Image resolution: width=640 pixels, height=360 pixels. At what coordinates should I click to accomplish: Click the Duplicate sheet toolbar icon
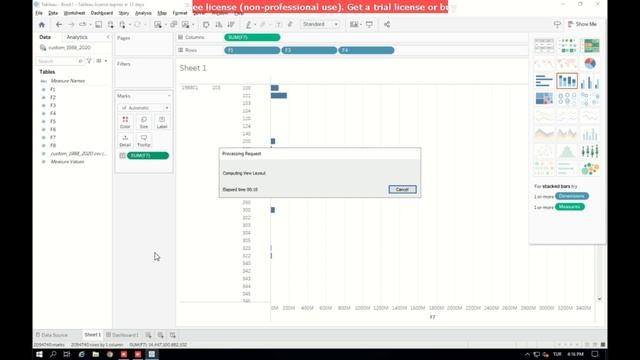173,24
